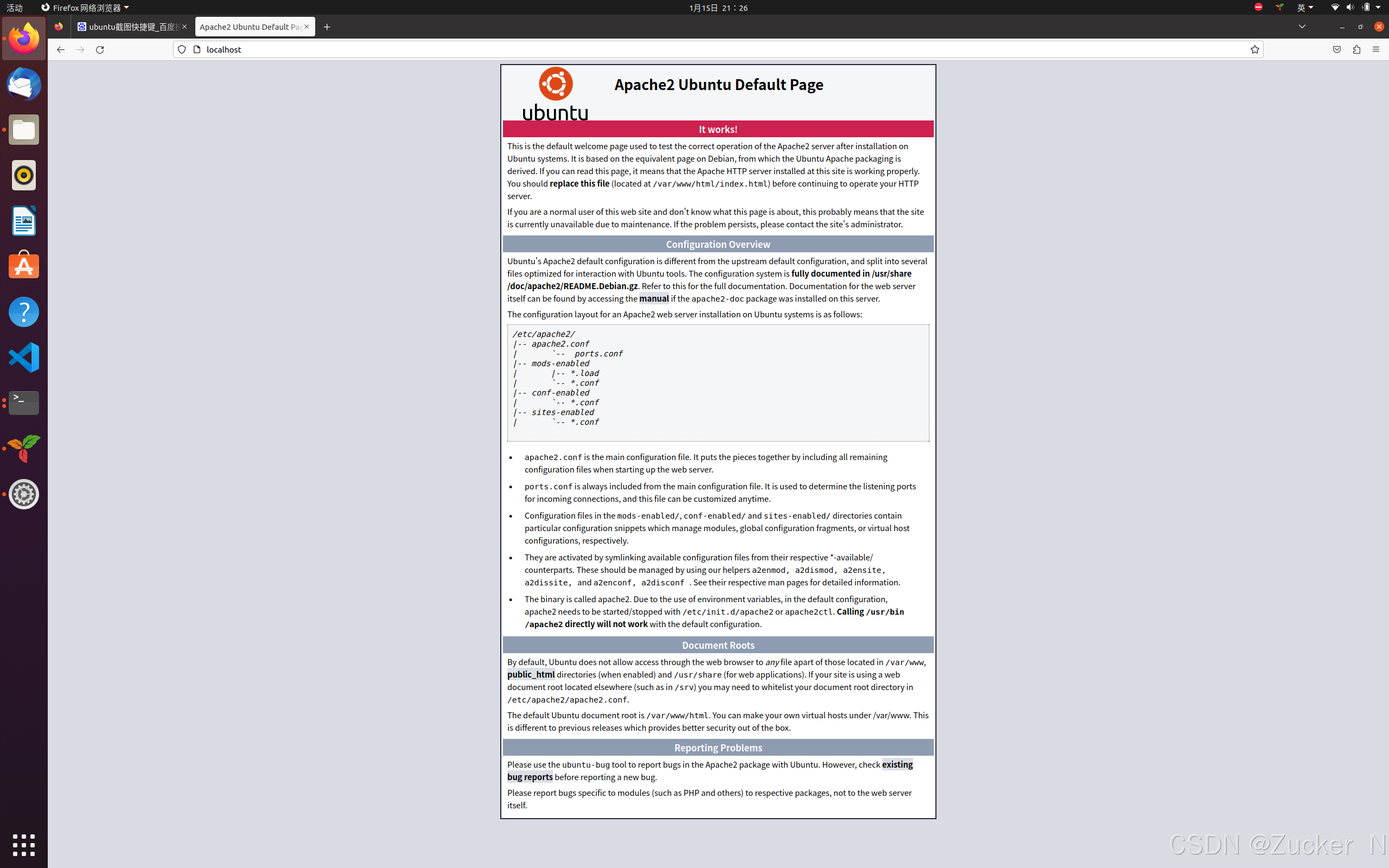
Task: Click '/etc/apache2/' in the config tree
Action: click(x=544, y=334)
